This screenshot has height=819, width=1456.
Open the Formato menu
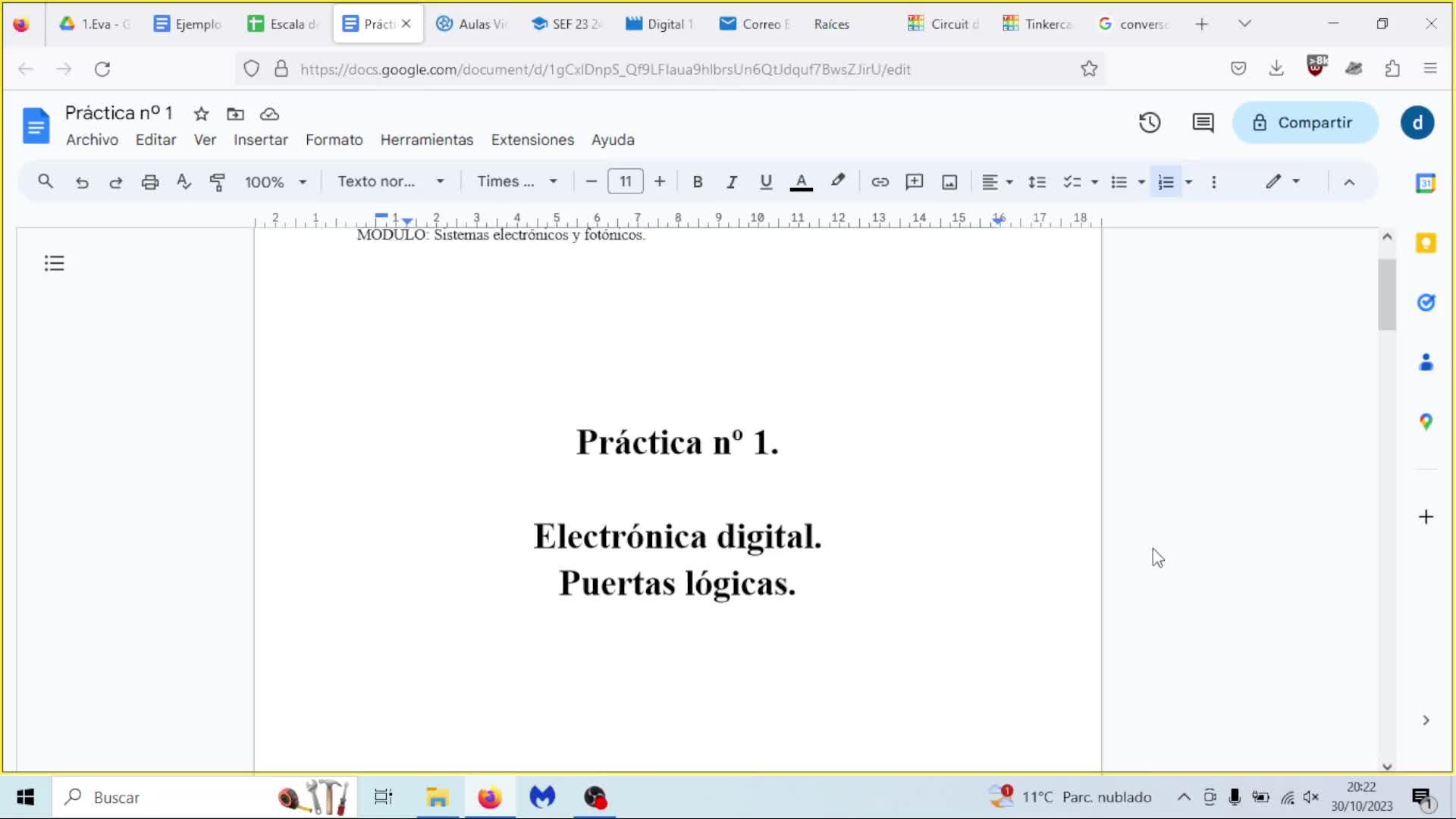[x=334, y=140]
